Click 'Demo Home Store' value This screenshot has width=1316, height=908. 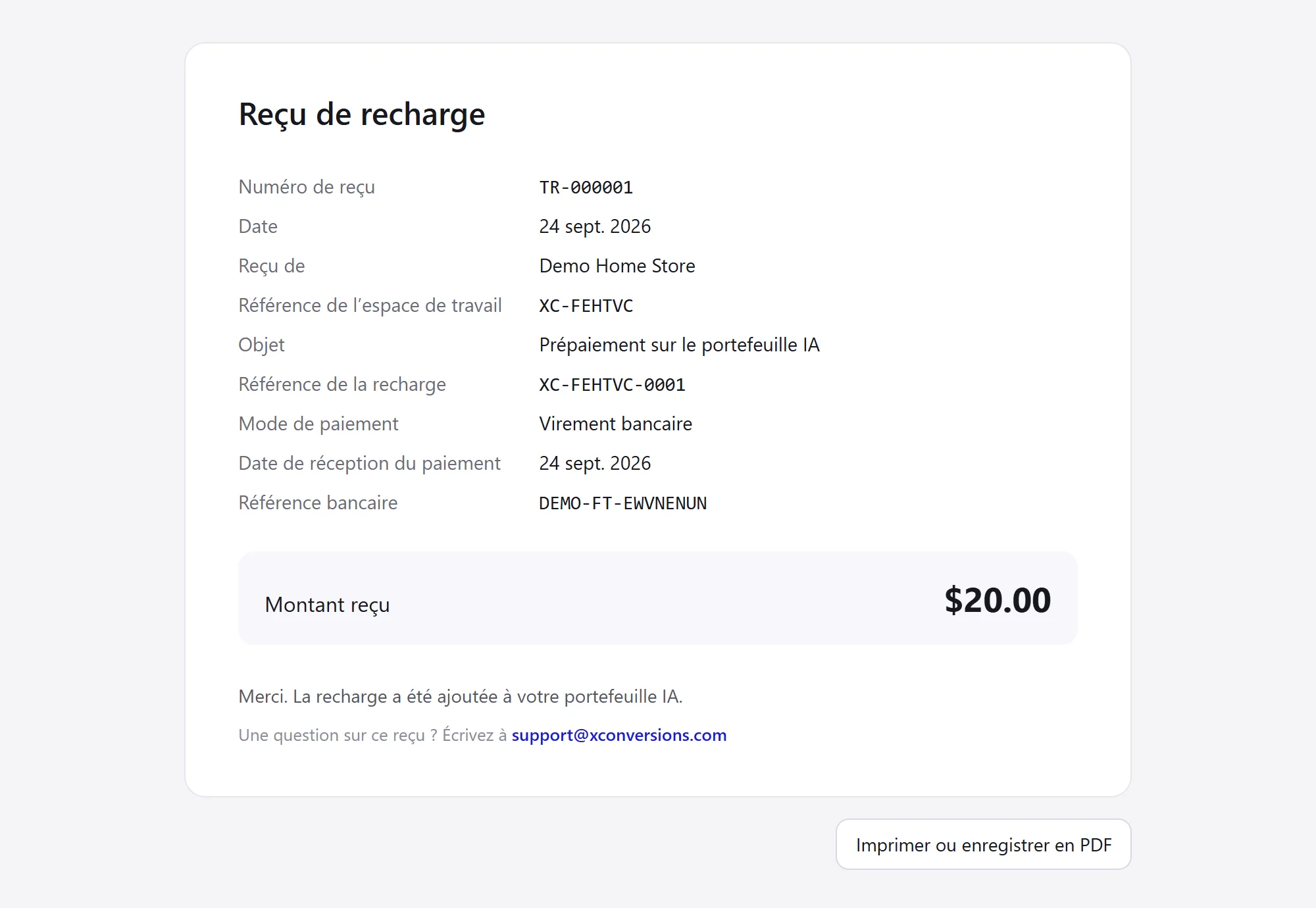(617, 266)
